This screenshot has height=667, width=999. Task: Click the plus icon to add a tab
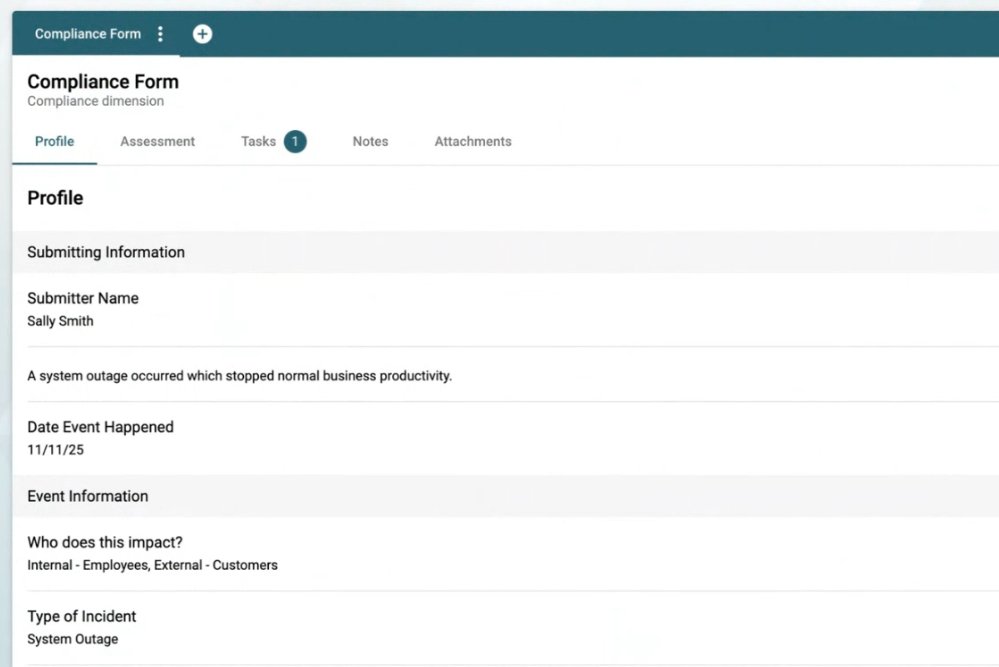pyautogui.click(x=202, y=34)
